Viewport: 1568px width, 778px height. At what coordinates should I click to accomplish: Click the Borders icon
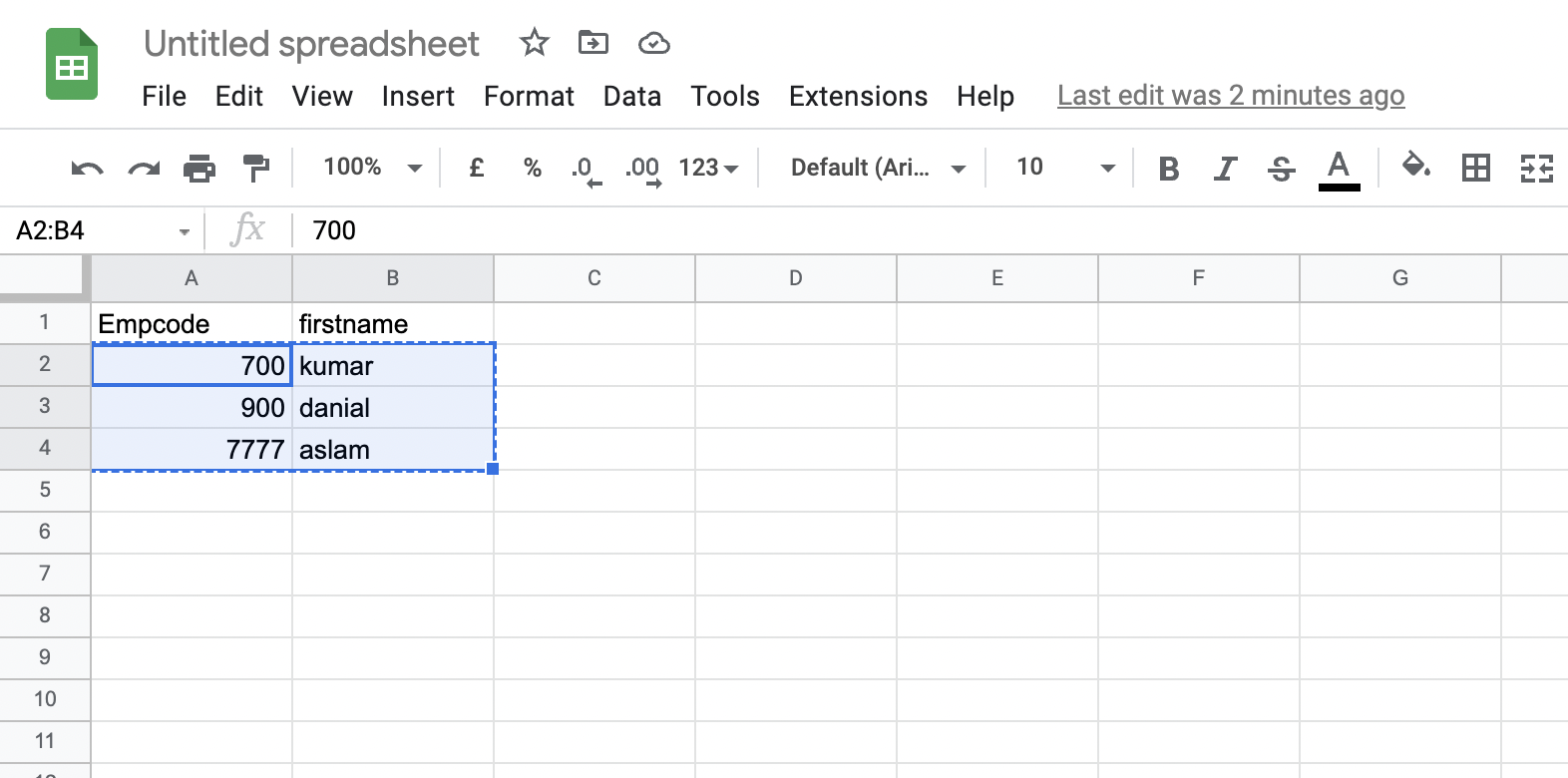tap(1477, 168)
